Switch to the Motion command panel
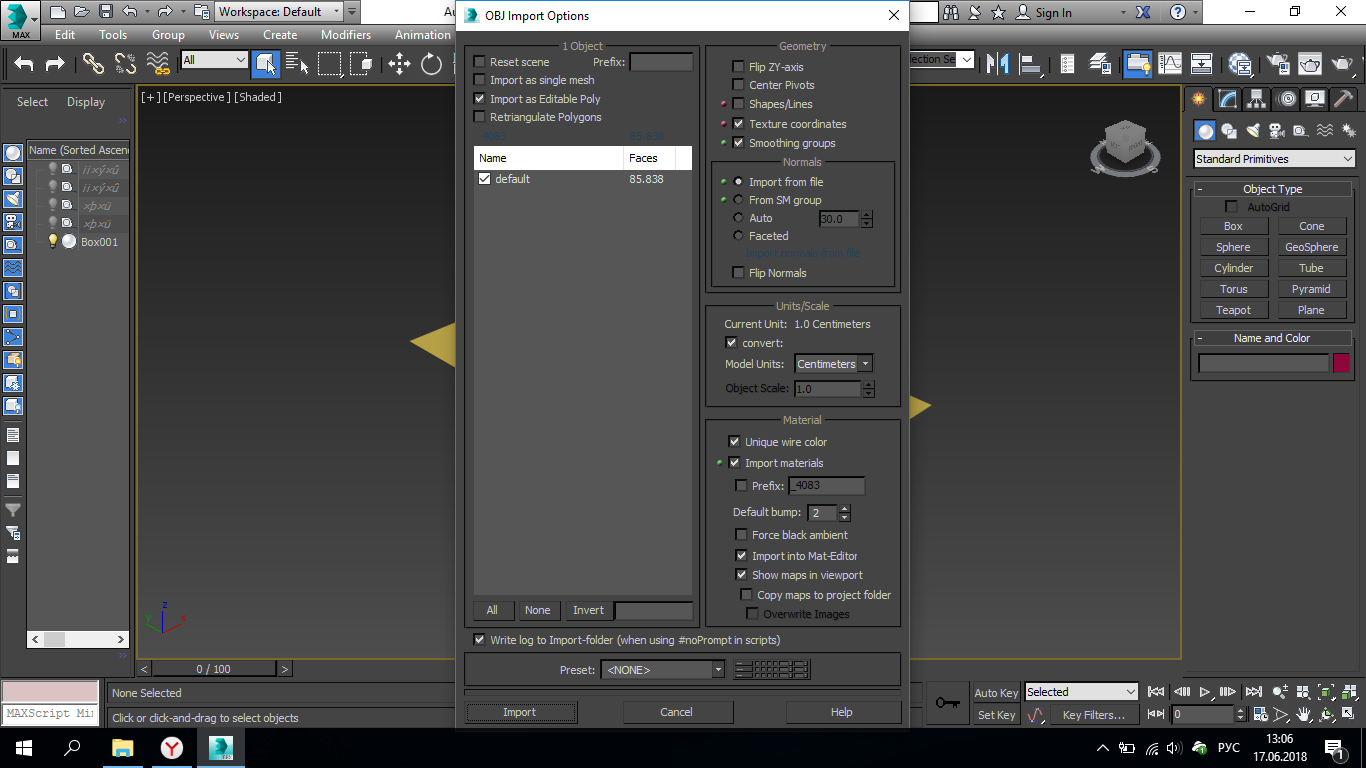The image size is (1366, 768). [1287, 99]
